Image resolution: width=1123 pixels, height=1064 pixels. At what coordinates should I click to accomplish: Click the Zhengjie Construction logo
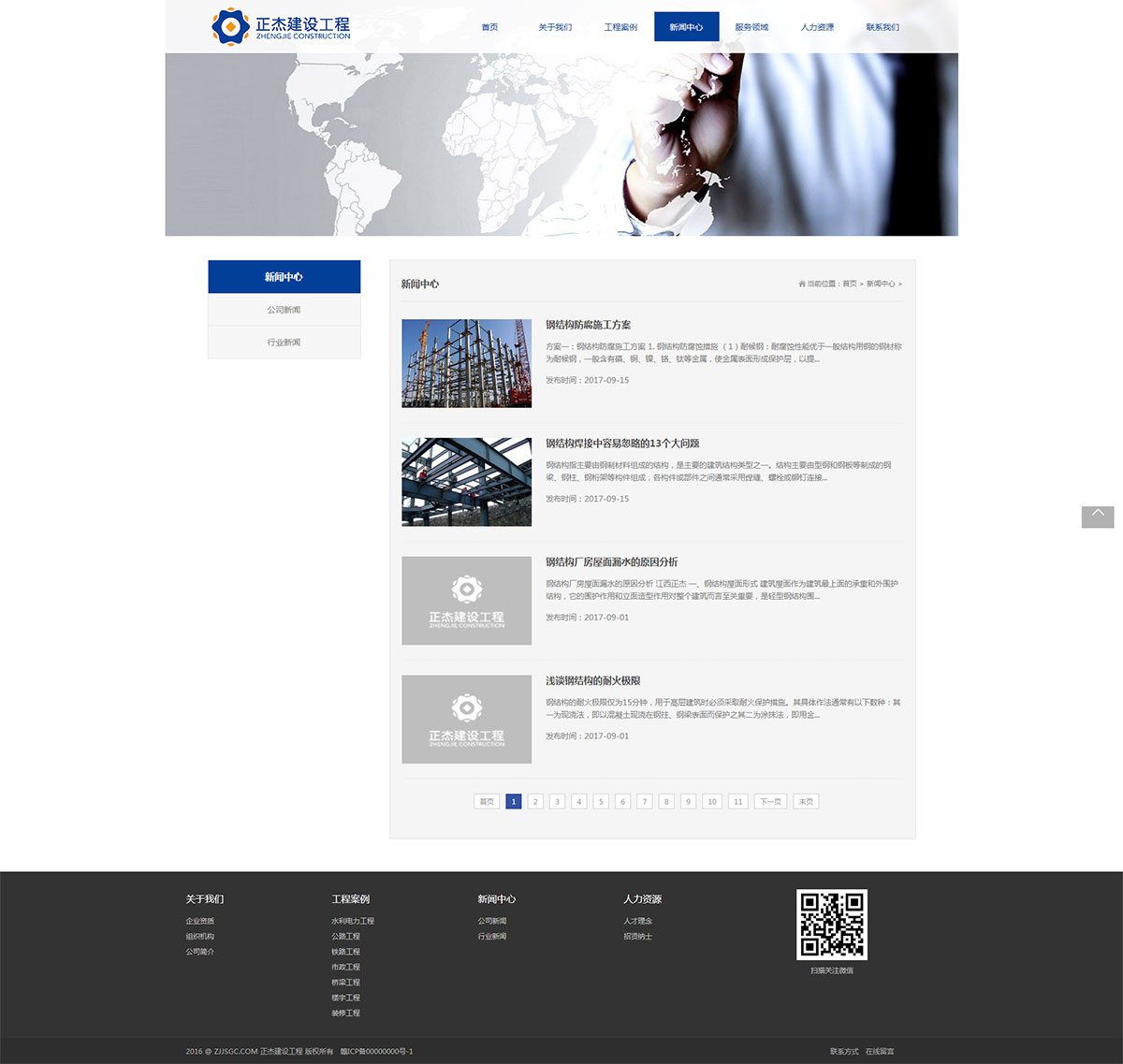281,26
